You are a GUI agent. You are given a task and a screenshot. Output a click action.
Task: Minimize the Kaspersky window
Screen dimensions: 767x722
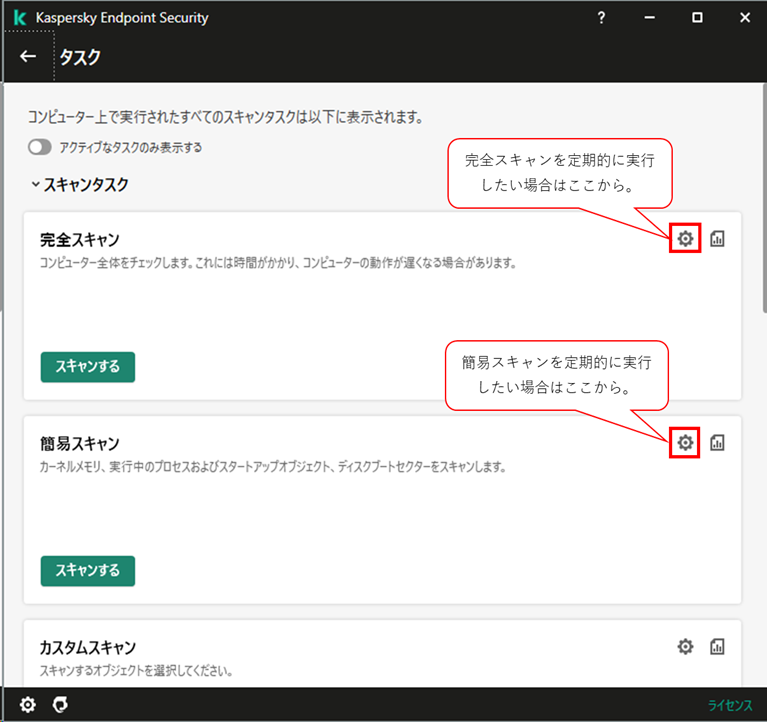(x=649, y=18)
